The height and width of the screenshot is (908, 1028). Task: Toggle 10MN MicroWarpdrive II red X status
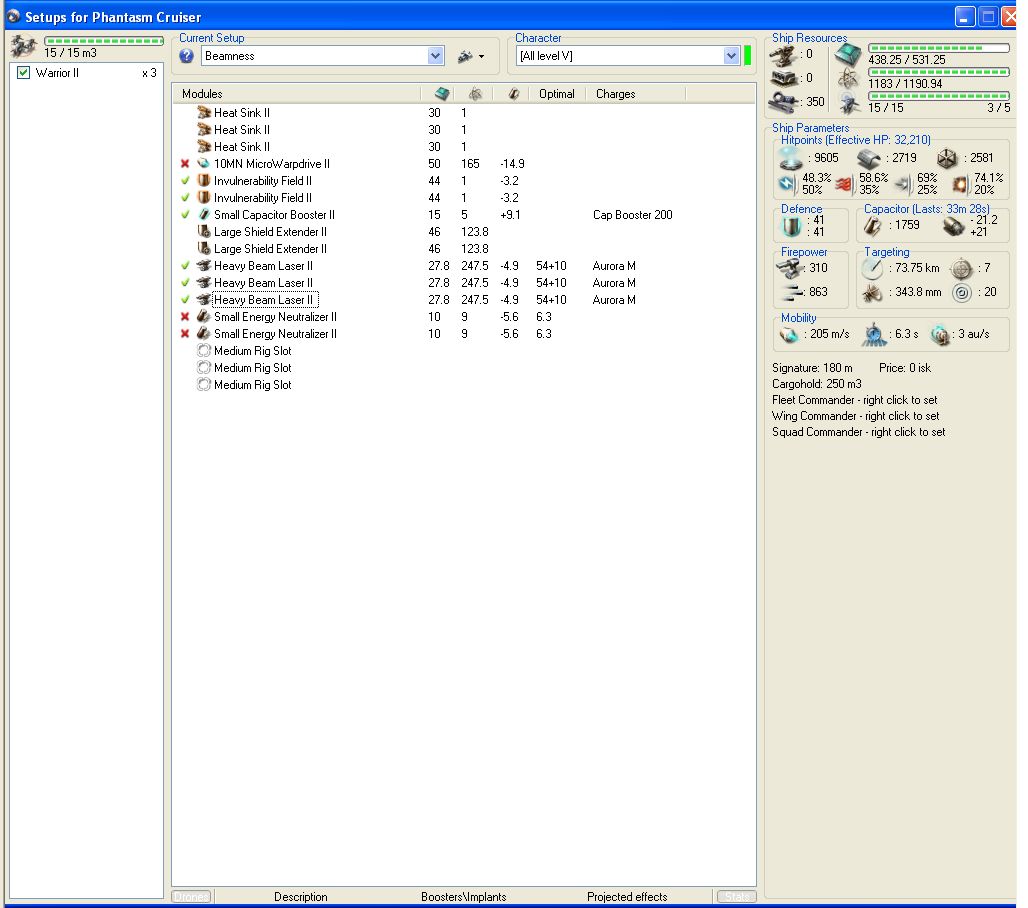tap(185, 164)
